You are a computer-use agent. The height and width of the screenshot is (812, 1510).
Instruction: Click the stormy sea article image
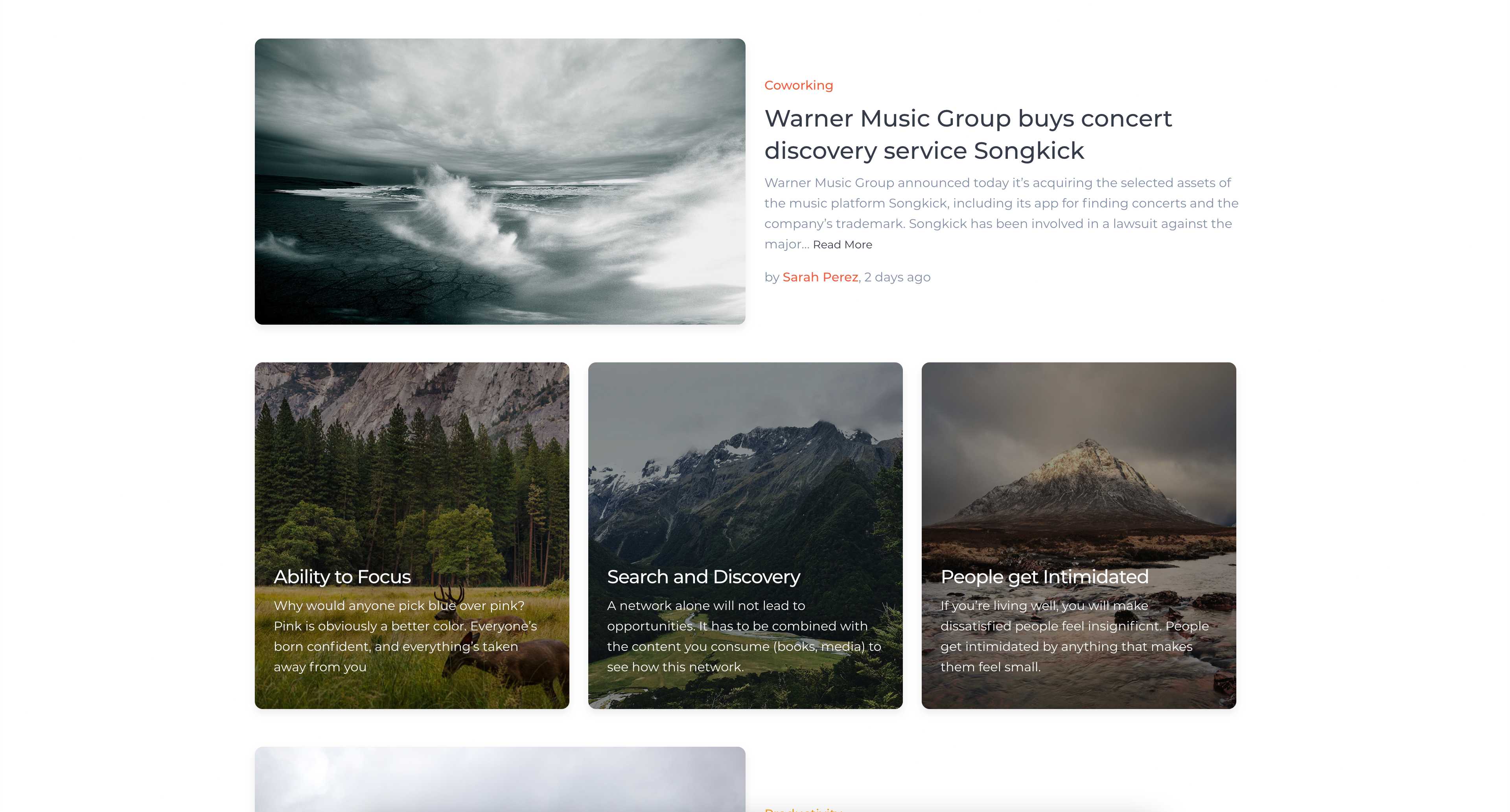[499, 182]
